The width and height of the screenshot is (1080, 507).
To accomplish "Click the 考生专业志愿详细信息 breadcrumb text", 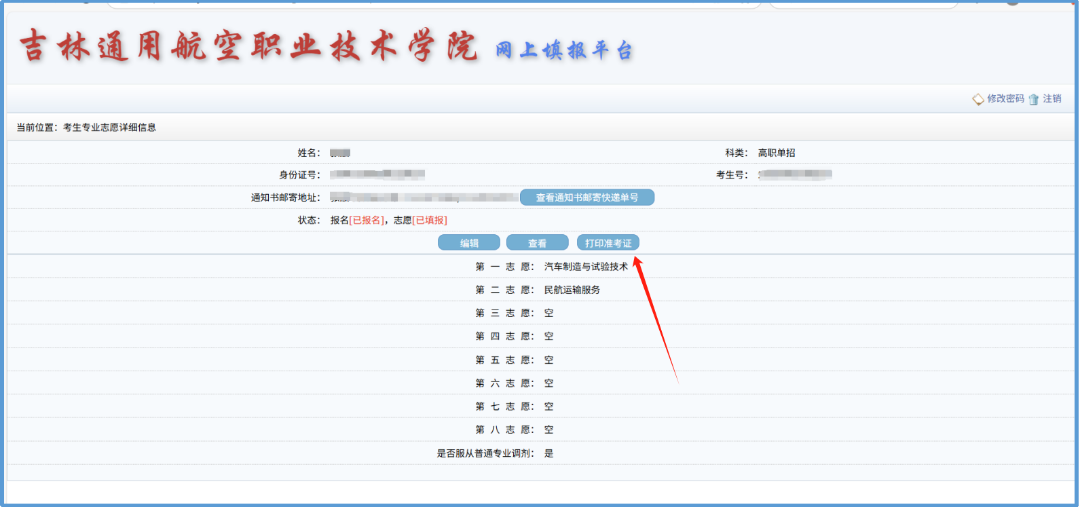I will pos(109,128).
